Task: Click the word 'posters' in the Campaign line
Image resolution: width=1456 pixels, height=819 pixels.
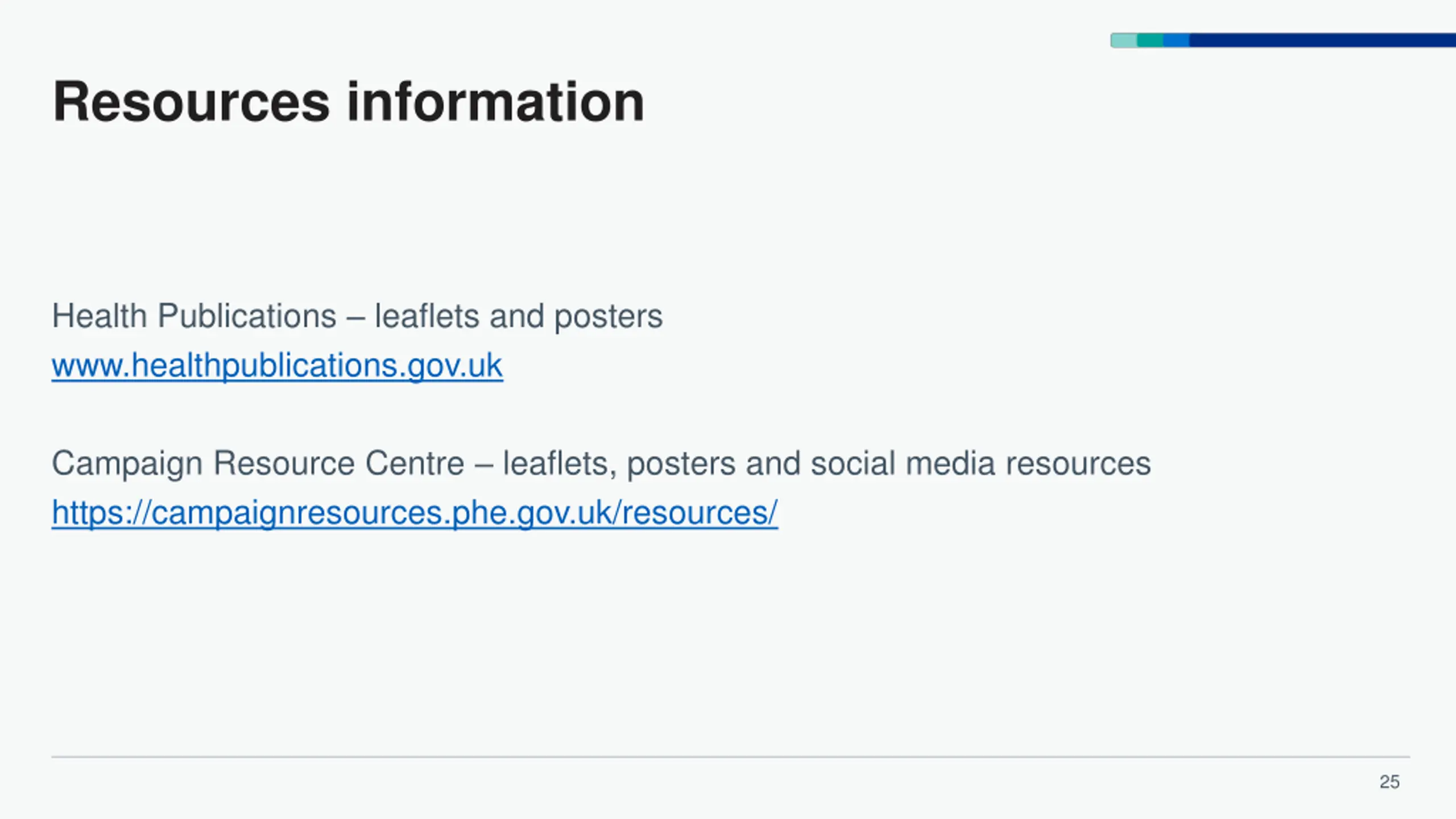Action: [x=681, y=463]
